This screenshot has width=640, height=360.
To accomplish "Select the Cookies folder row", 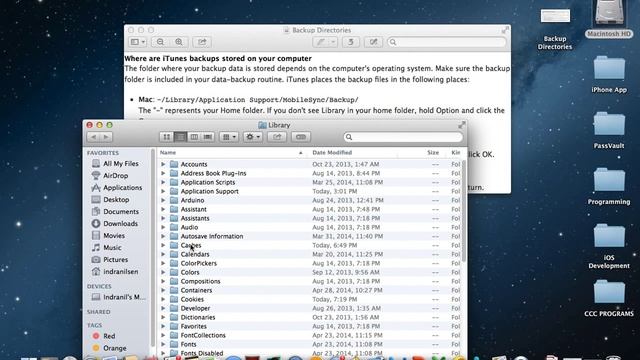I will pyautogui.click(x=310, y=299).
